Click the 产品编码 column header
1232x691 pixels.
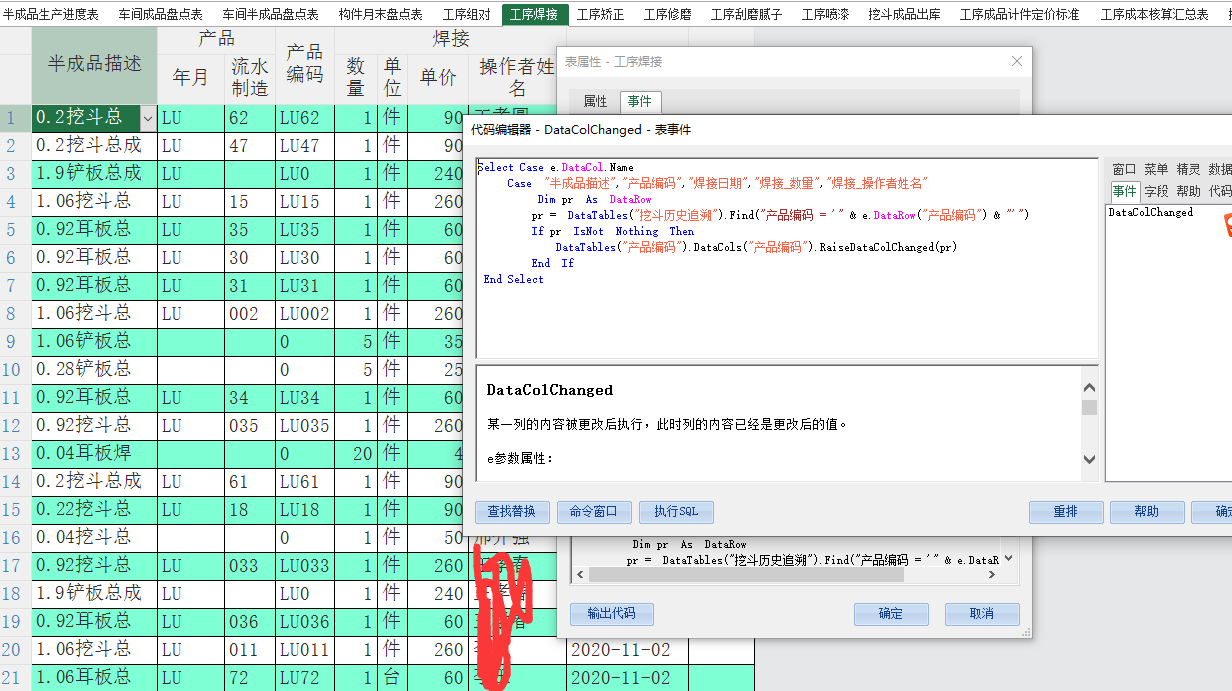pos(305,64)
